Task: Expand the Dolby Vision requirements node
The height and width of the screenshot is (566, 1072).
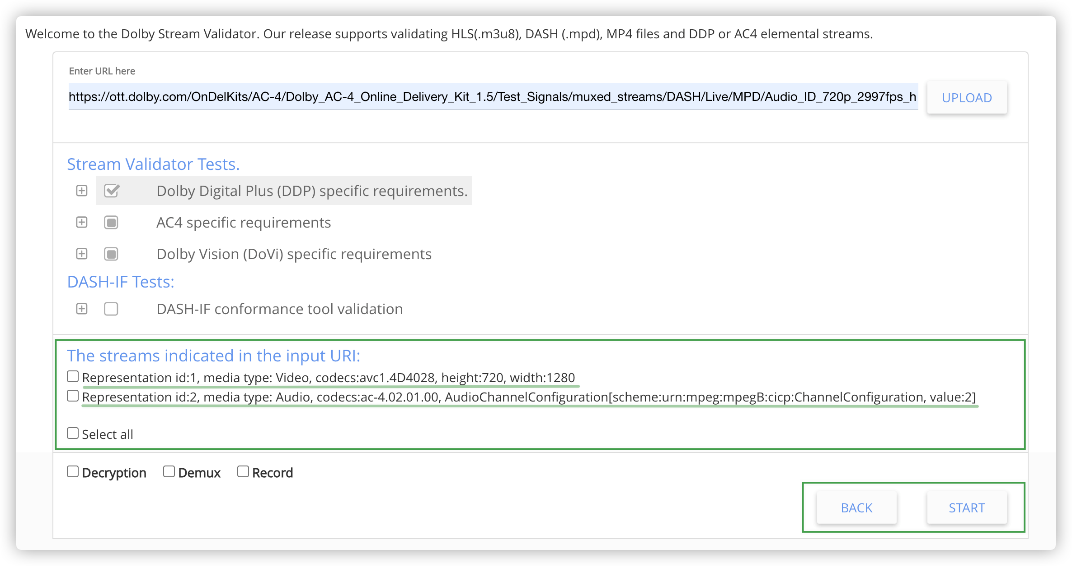Action: point(82,254)
